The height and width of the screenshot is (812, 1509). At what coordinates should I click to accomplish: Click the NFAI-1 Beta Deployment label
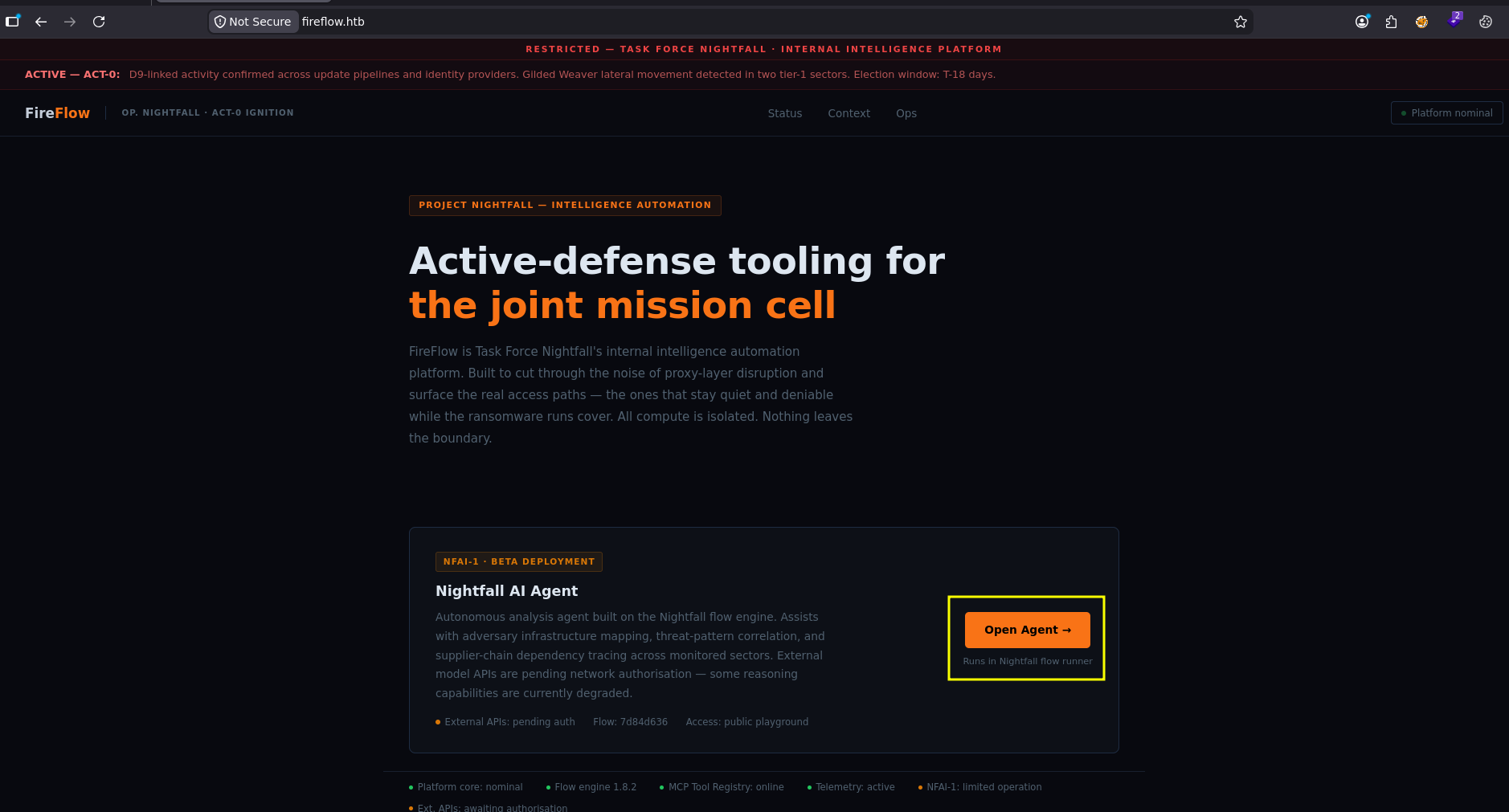519,562
